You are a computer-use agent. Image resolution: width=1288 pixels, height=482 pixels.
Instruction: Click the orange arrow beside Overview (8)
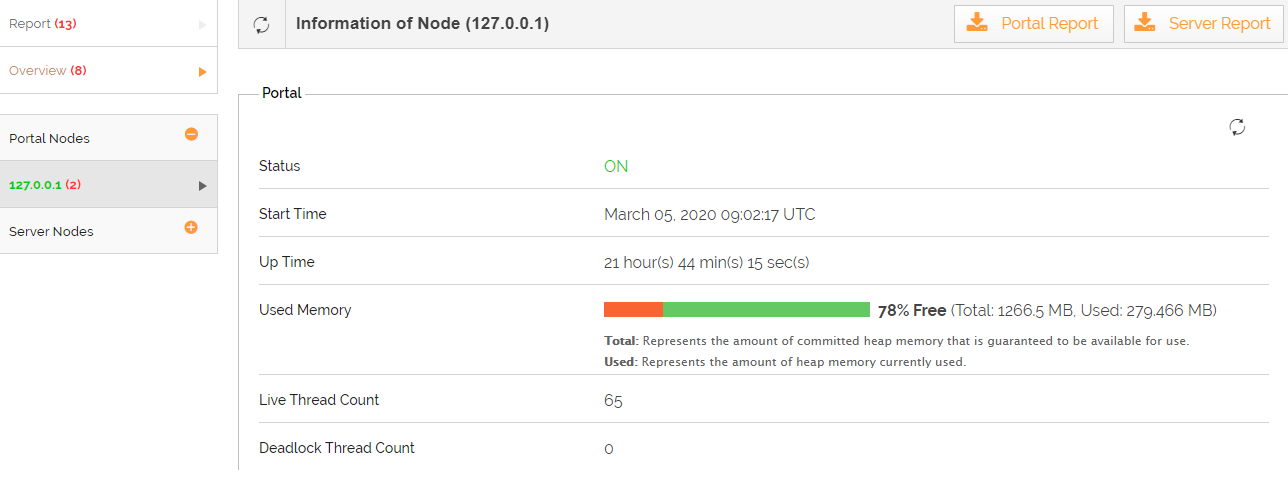(x=203, y=71)
